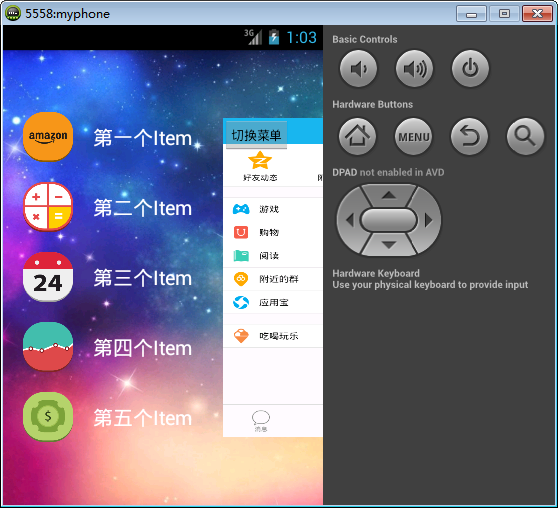Lower volume with the volume down button
This screenshot has height=508, width=558.
click(358, 68)
